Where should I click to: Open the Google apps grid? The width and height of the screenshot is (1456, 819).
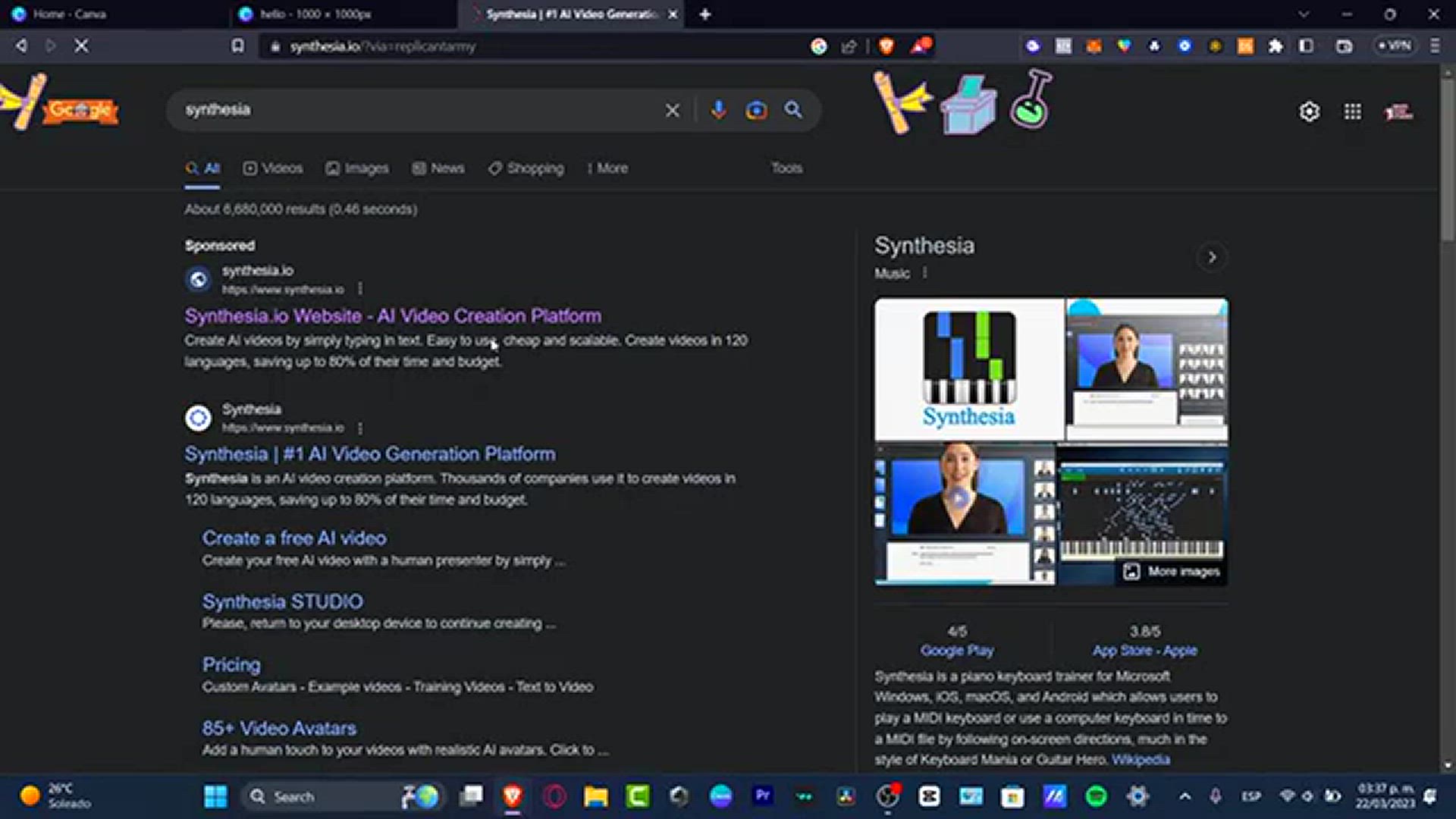1352,112
